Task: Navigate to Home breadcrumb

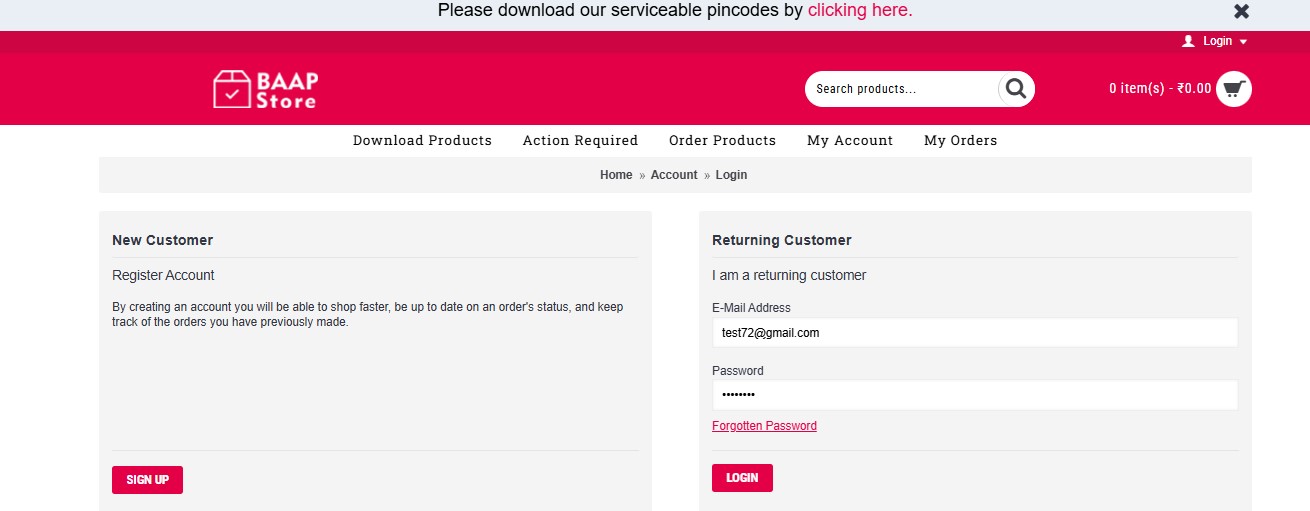Action: (x=616, y=175)
